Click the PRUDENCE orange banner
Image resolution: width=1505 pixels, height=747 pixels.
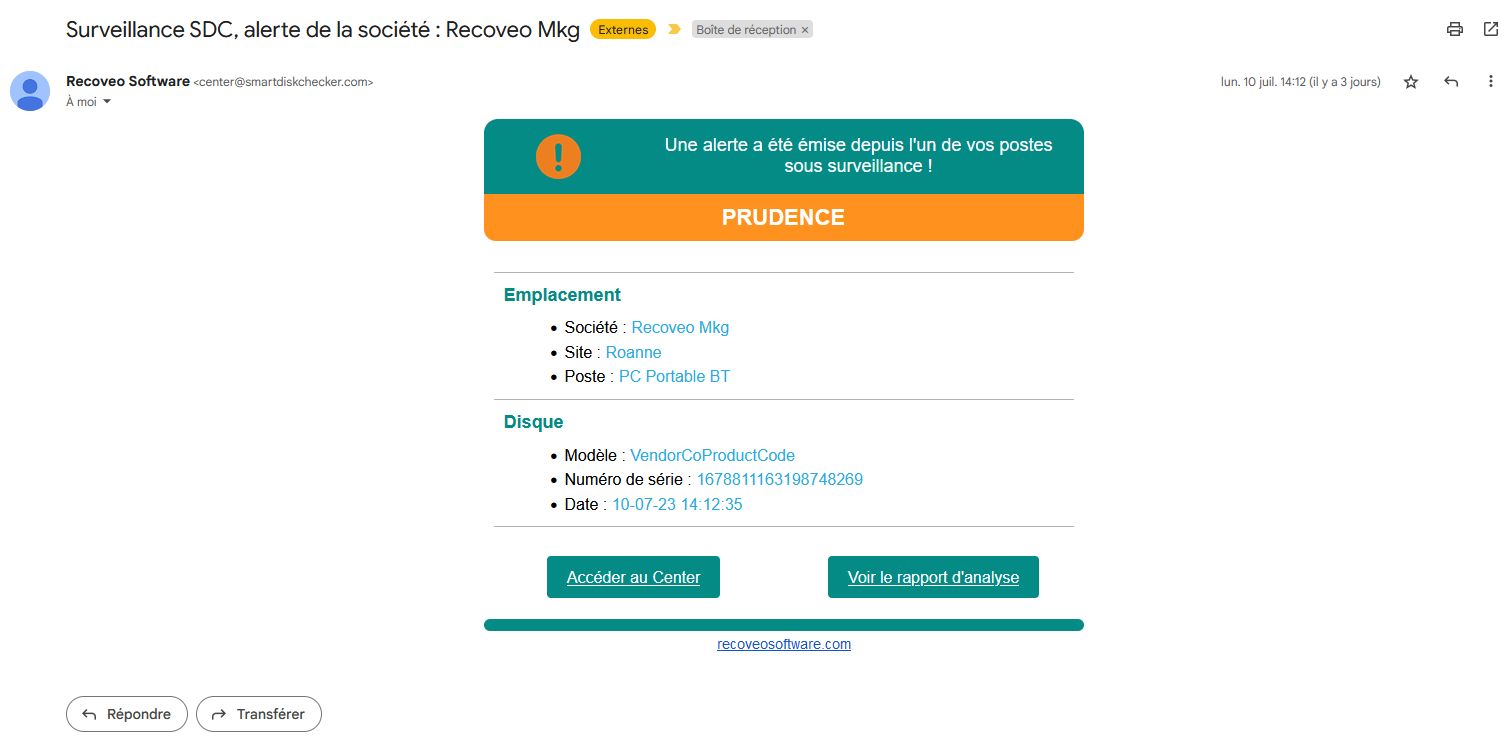click(784, 217)
